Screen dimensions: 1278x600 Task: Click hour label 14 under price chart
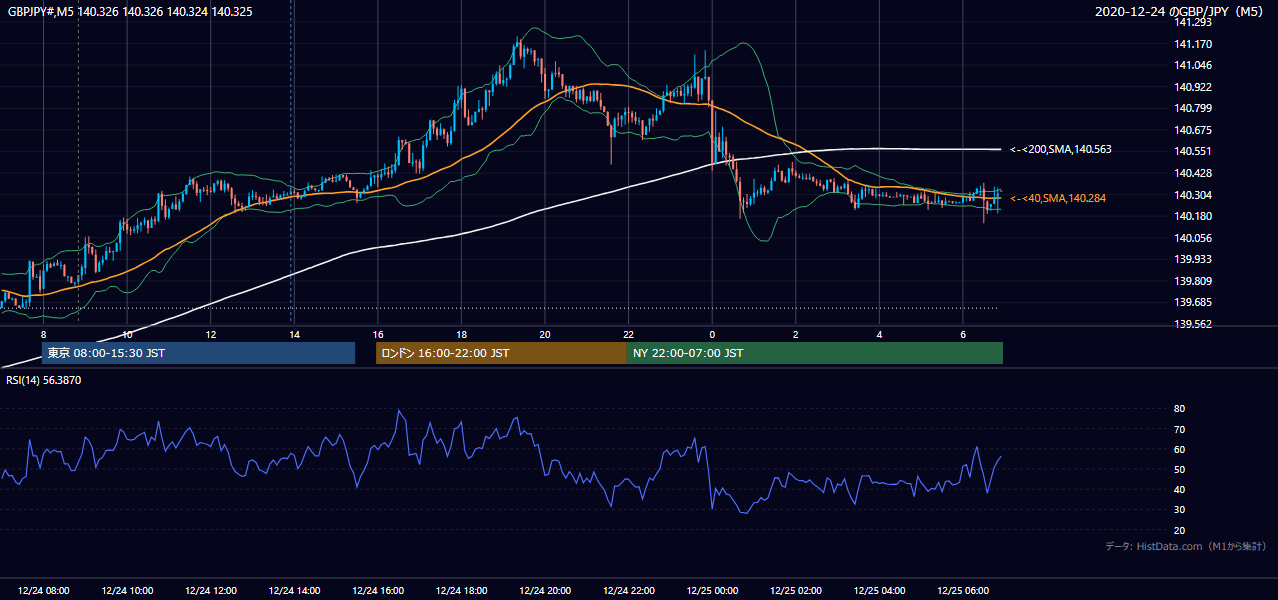pos(294,334)
